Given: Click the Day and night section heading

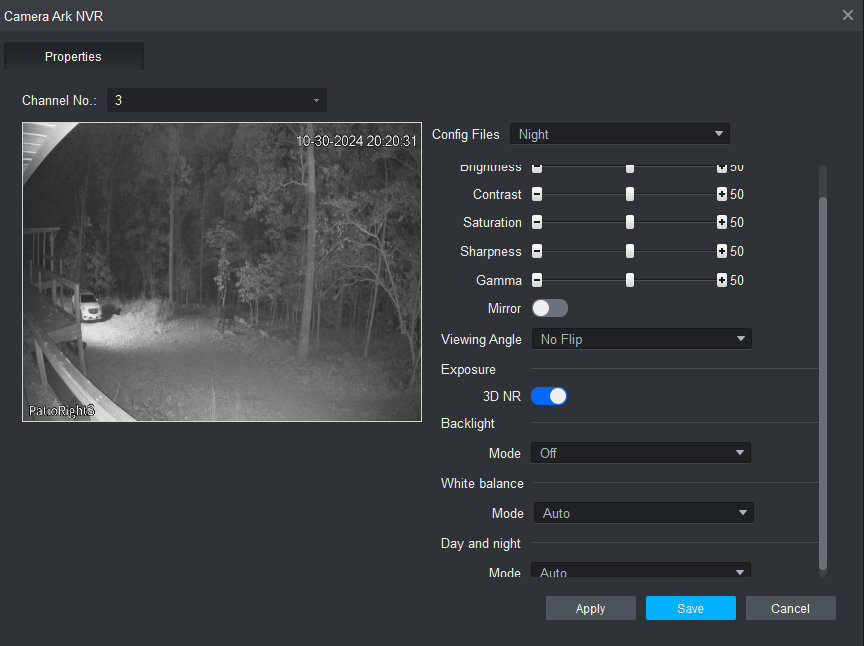Looking at the screenshot, I should [x=480, y=543].
